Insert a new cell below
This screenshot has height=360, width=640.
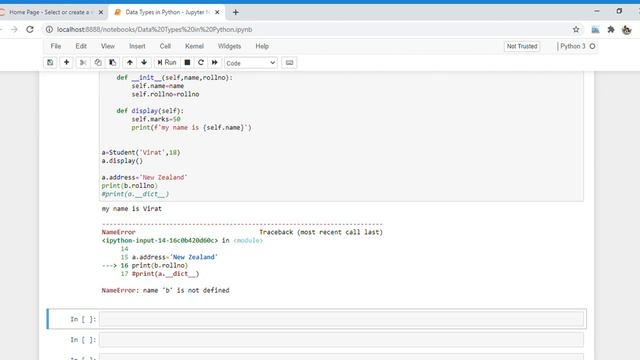[66, 62]
